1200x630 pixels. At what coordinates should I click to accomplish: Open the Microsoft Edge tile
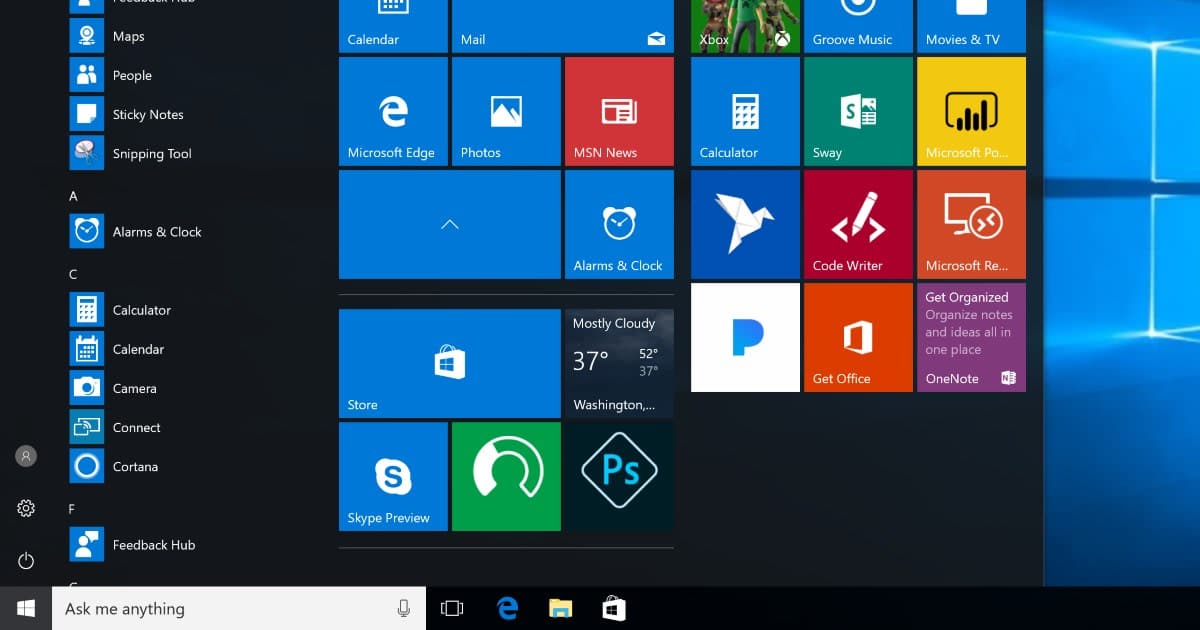393,111
